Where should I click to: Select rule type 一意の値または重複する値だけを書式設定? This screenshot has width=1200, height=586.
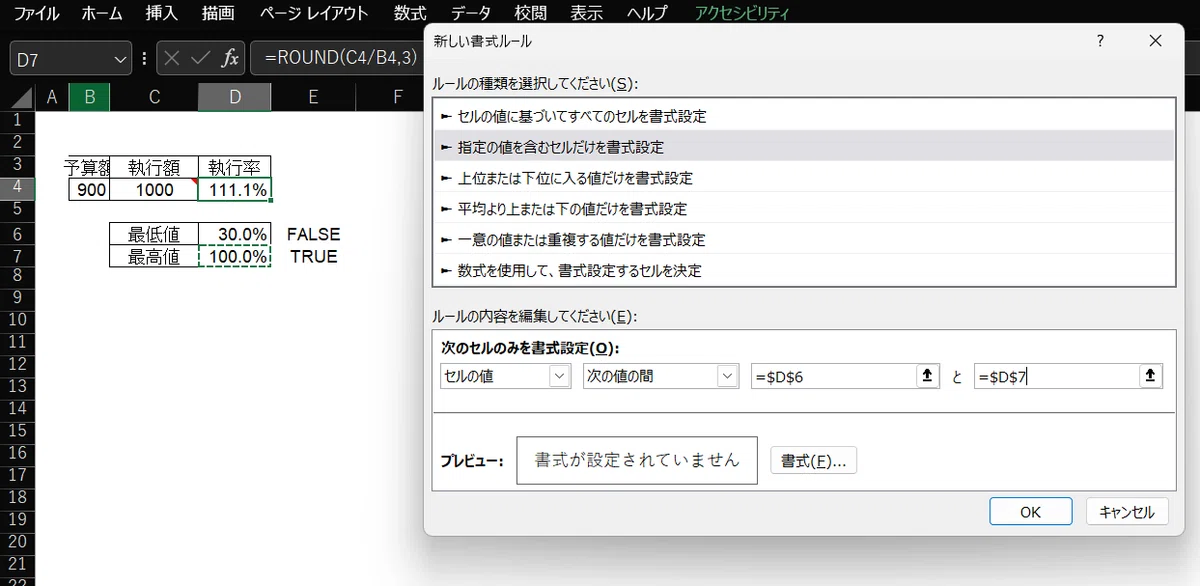coord(806,239)
